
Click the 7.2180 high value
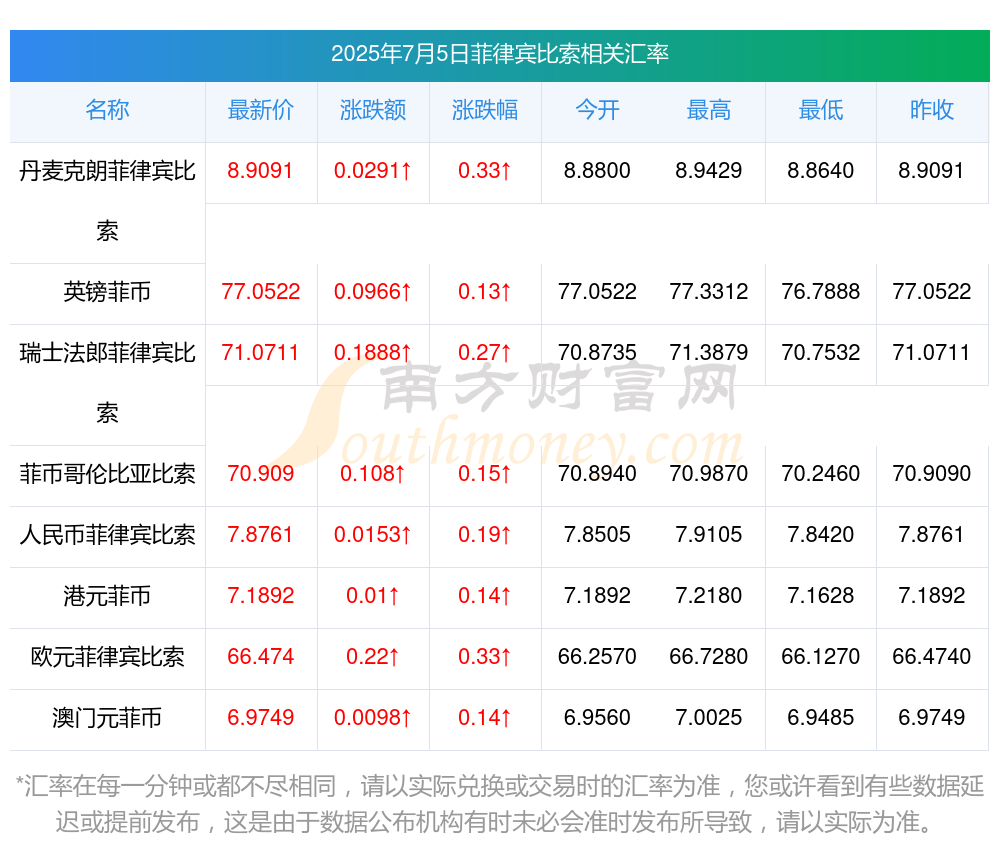709,595
